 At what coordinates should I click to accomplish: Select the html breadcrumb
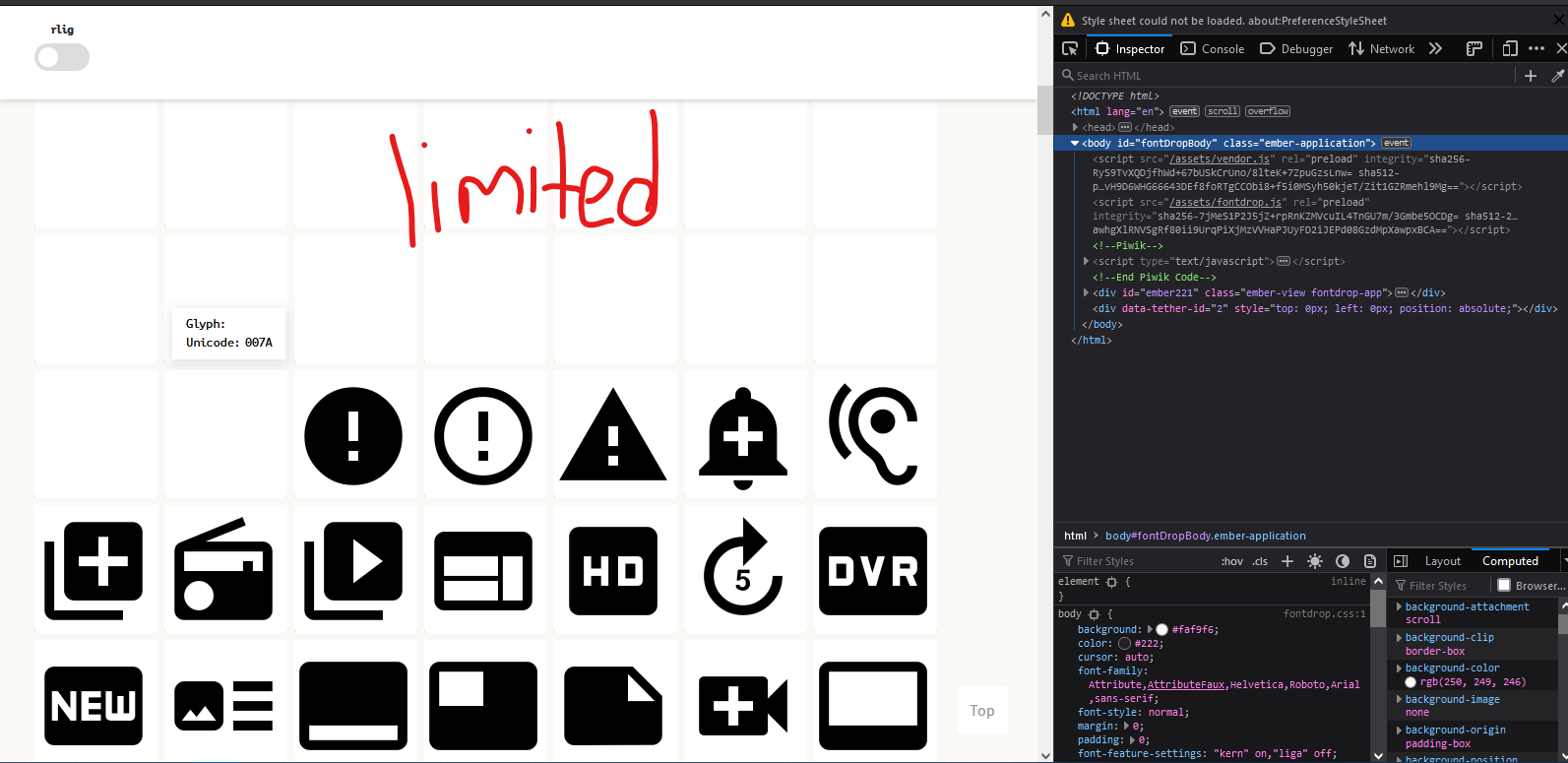pyautogui.click(x=1075, y=536)
